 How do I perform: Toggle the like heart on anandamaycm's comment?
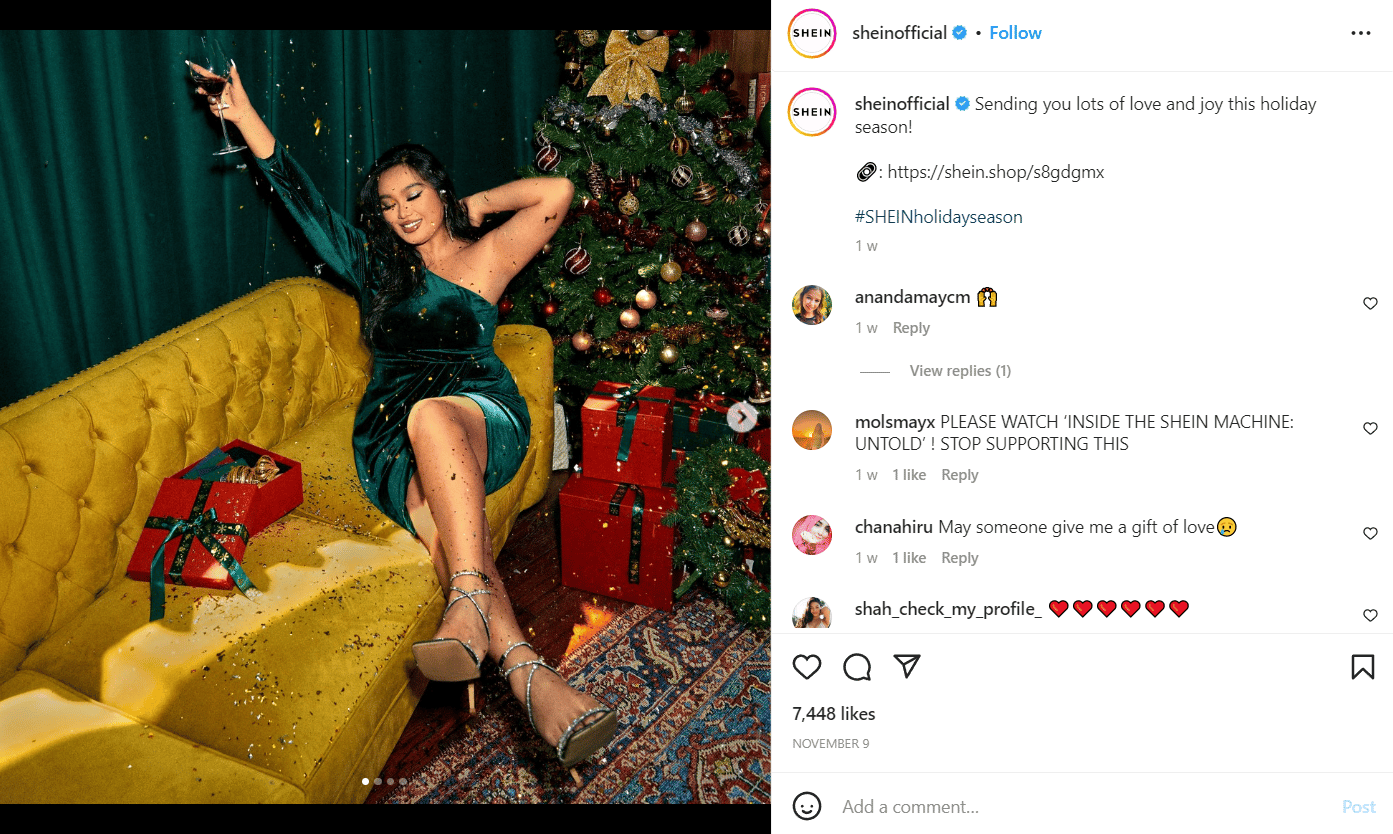tap(1370, 303)
